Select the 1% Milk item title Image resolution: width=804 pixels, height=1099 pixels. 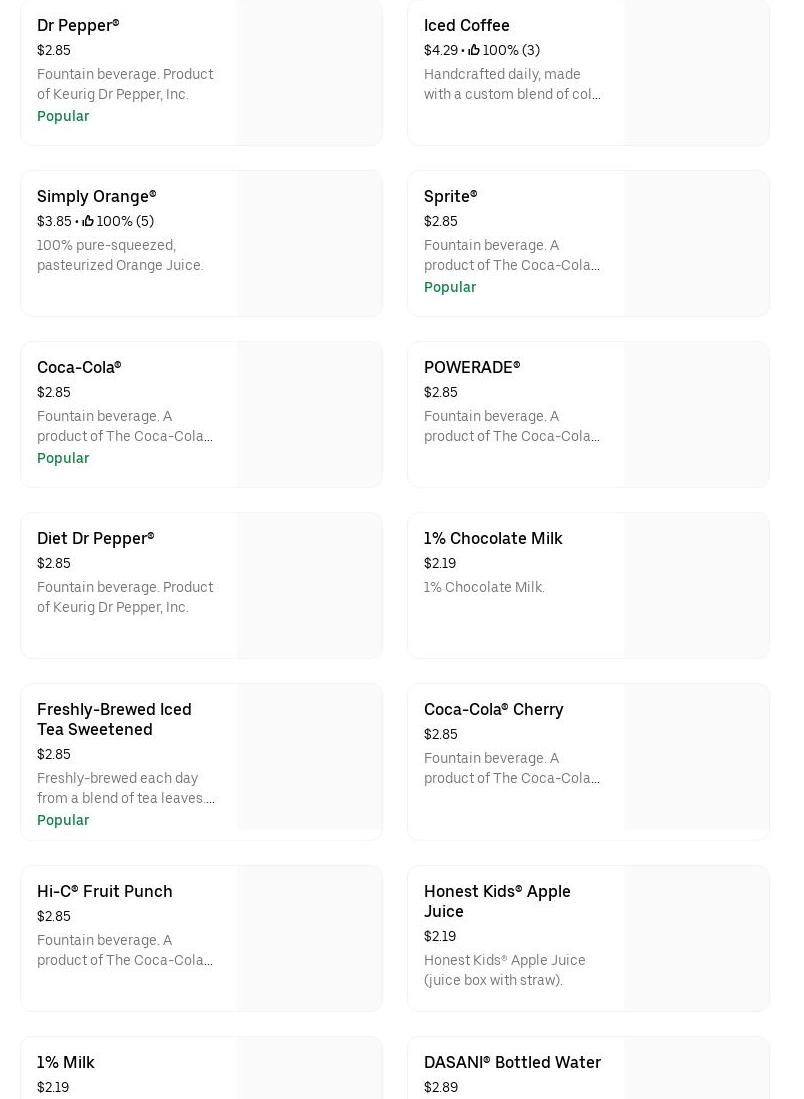[65, 1062]
